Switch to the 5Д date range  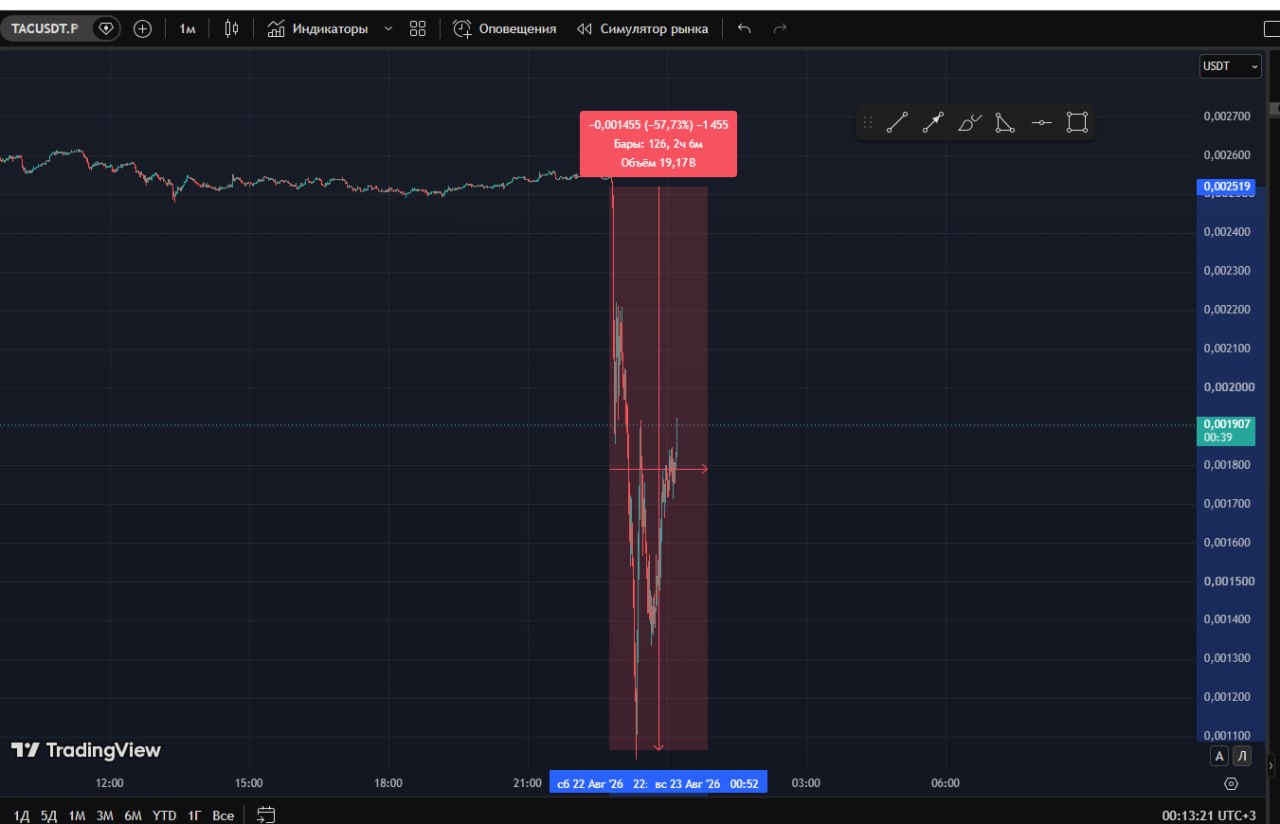tap(49, 815)
